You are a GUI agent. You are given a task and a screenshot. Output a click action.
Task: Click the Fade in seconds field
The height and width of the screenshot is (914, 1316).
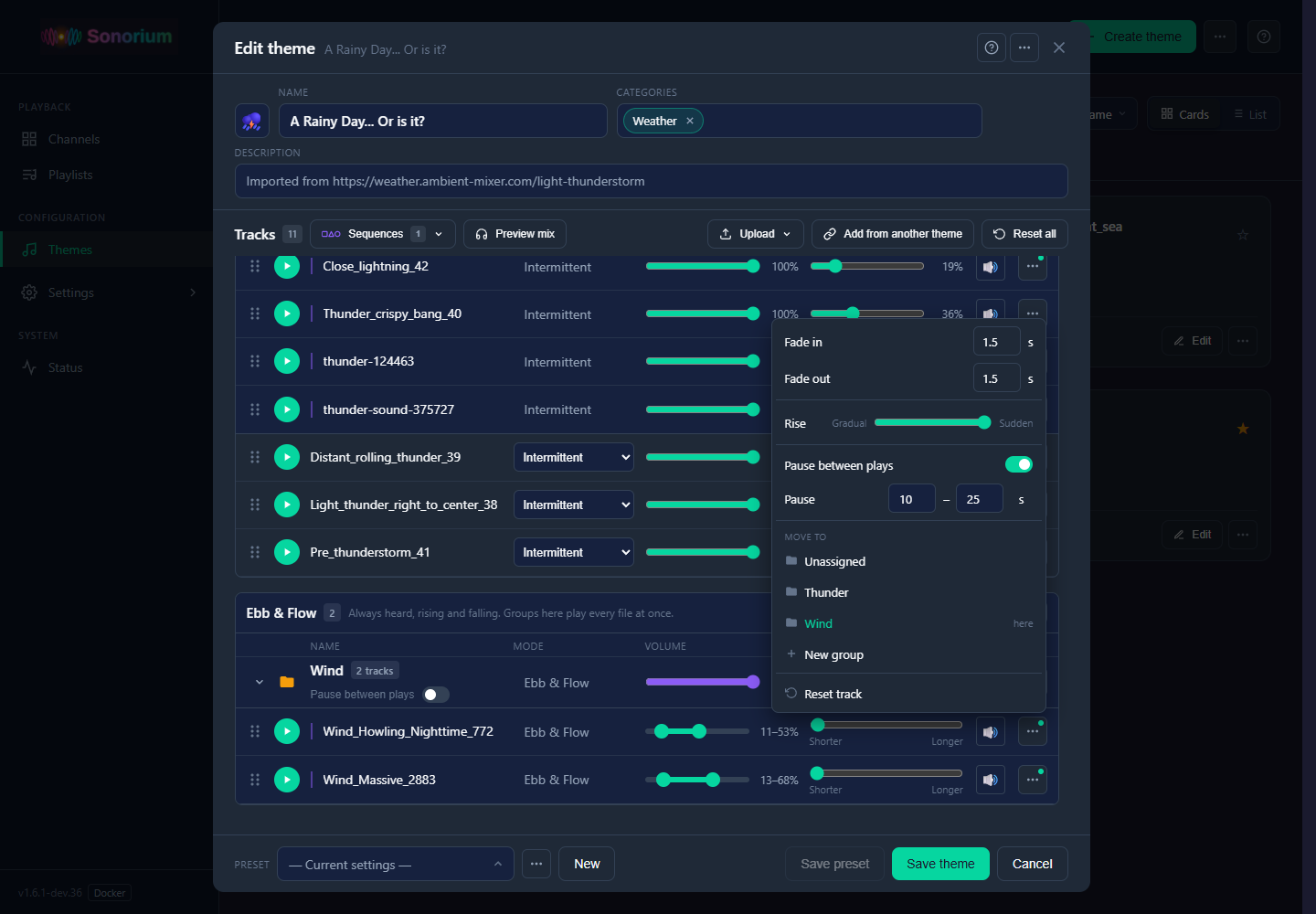coord(997,342)
